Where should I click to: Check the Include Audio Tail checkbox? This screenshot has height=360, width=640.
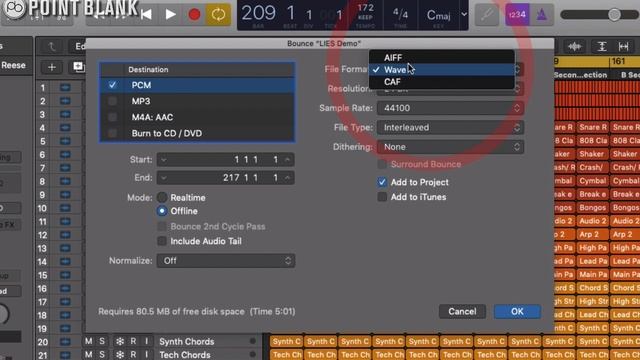pyautogui.click(x=162, y=241)
